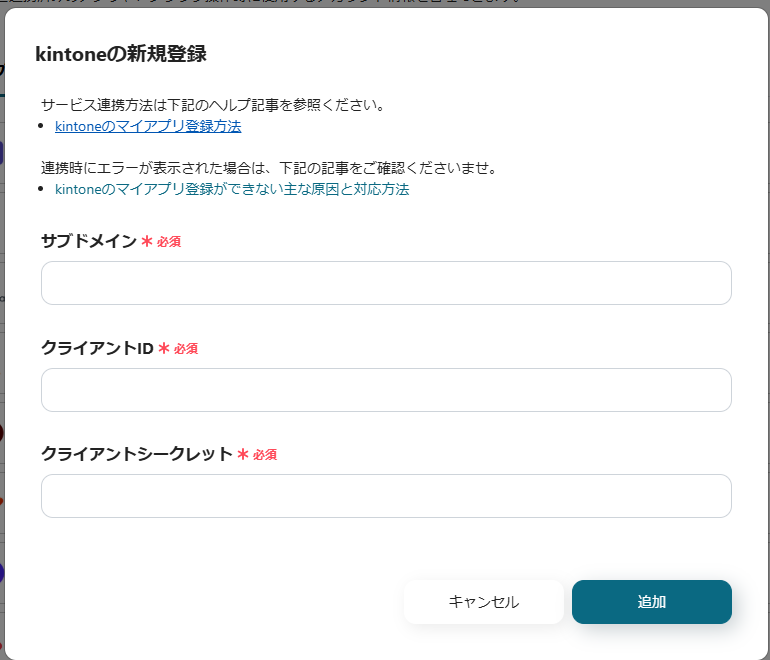Submit with the 追加 button
770x660 pixels.
[652, 602]
